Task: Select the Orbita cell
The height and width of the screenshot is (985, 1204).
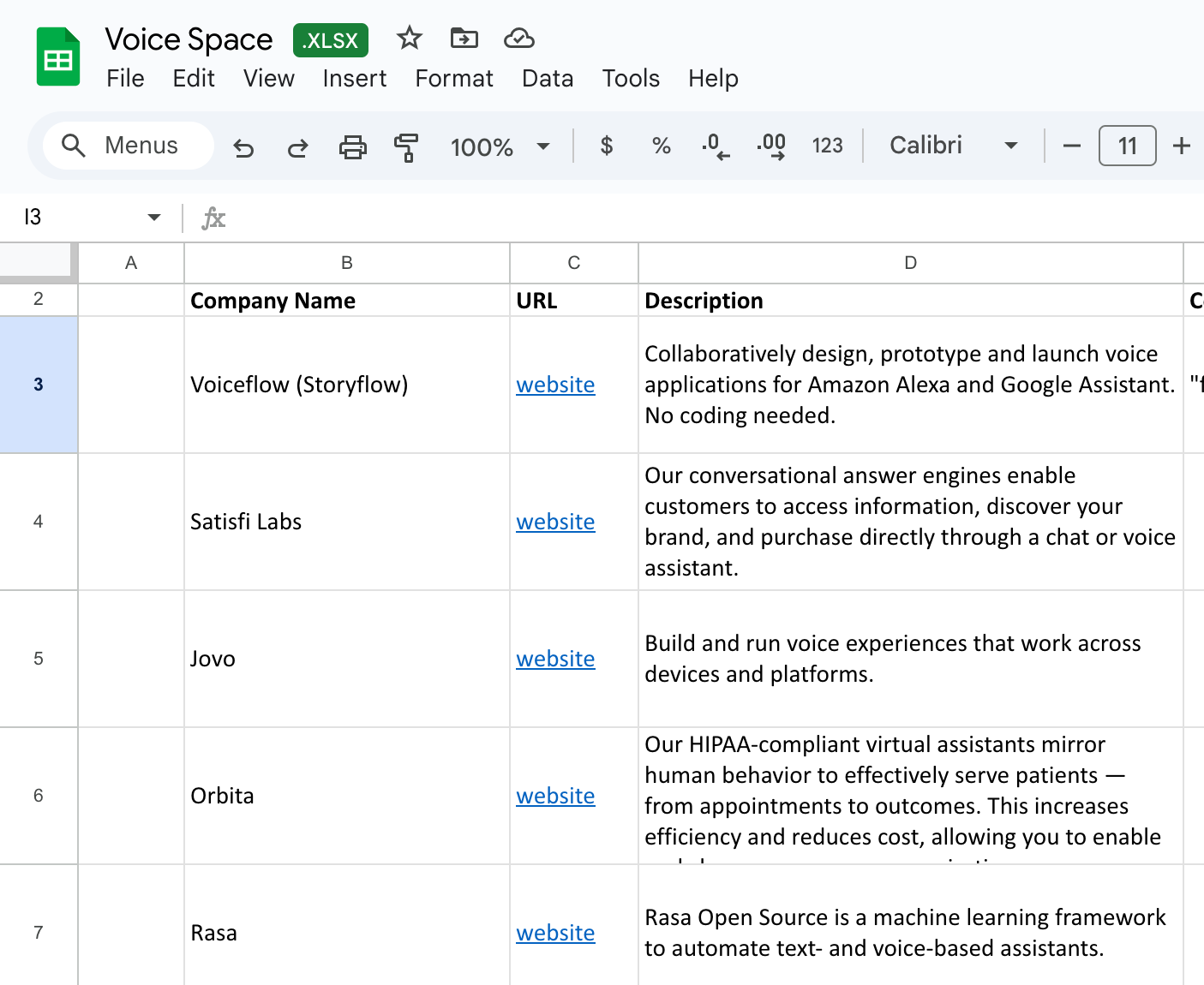Action: pos(347,796)
